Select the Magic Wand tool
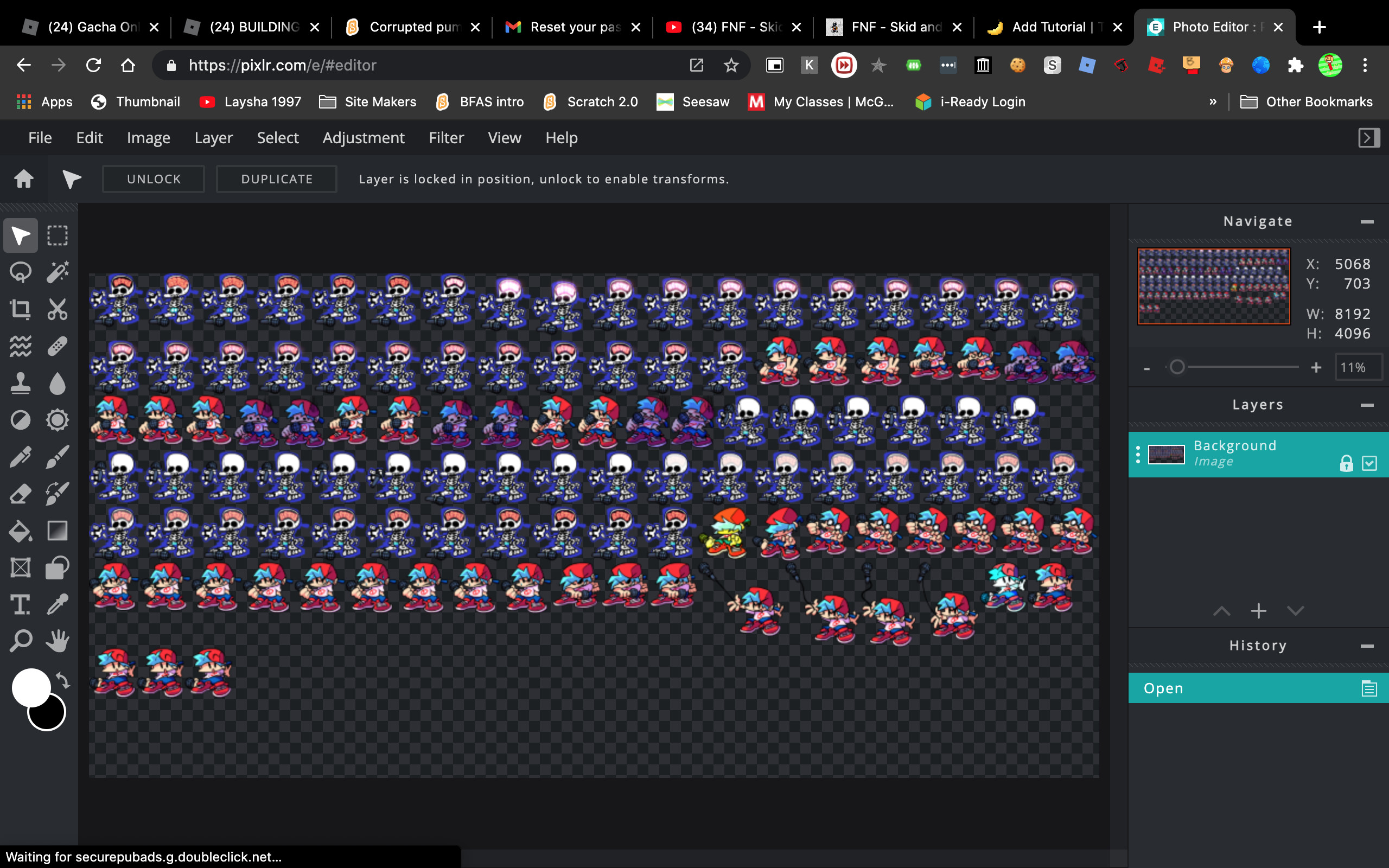This screenshot has width=1389, height=868. 58,272
